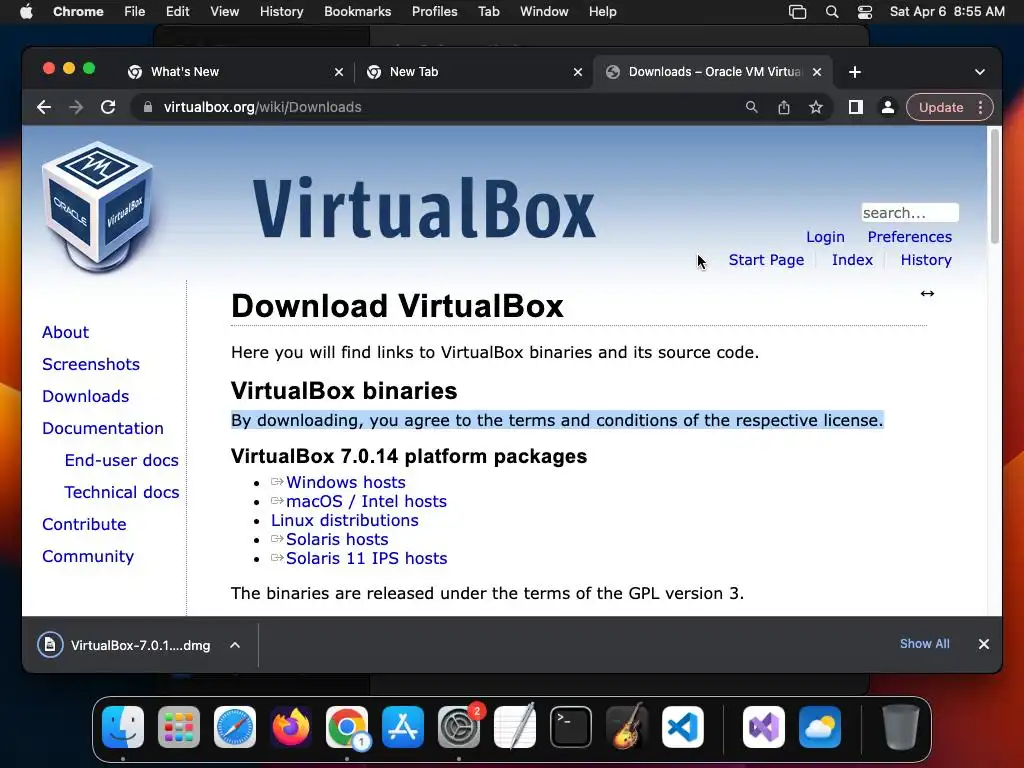
Task: Click the lock icon in address bar
Action: point(148,107)
